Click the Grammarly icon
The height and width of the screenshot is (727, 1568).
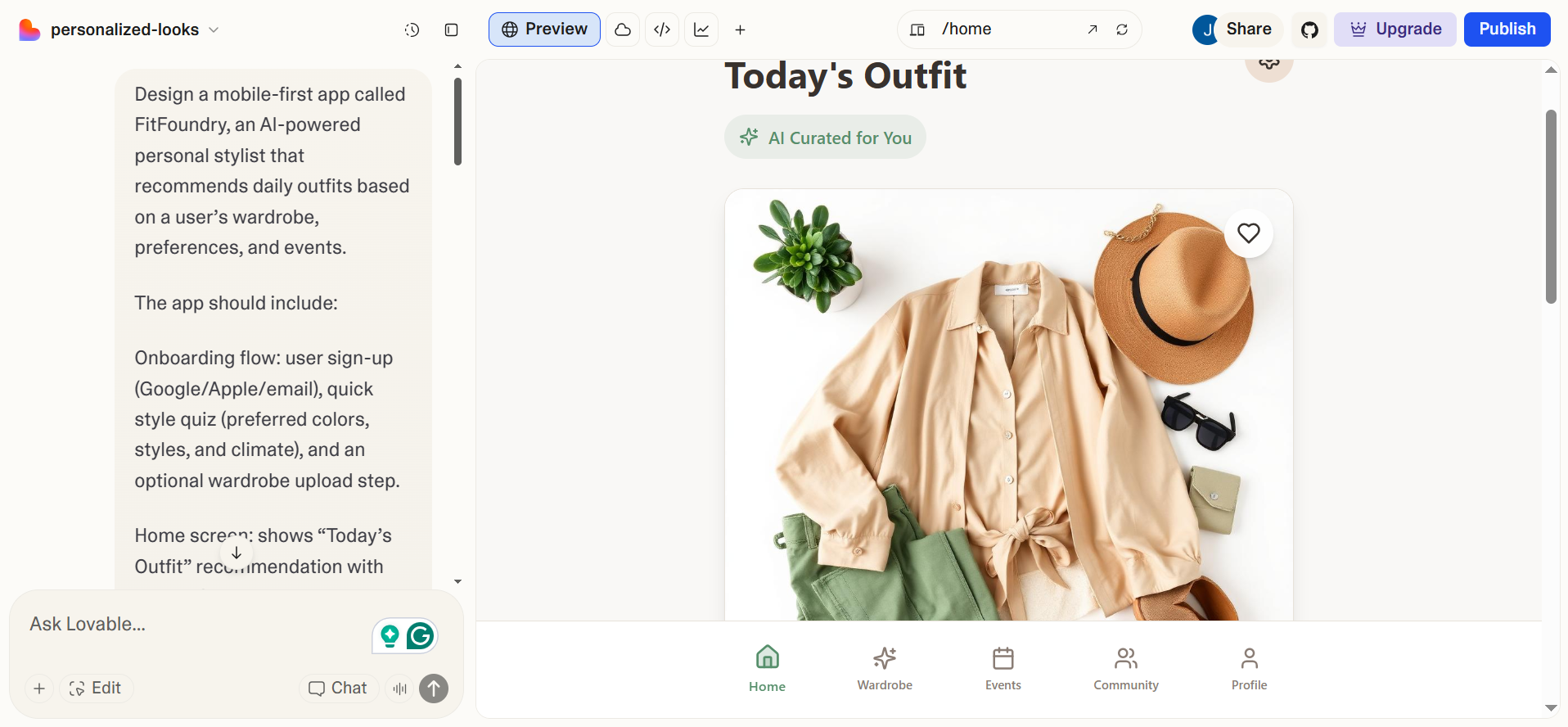tap(420, 636)
